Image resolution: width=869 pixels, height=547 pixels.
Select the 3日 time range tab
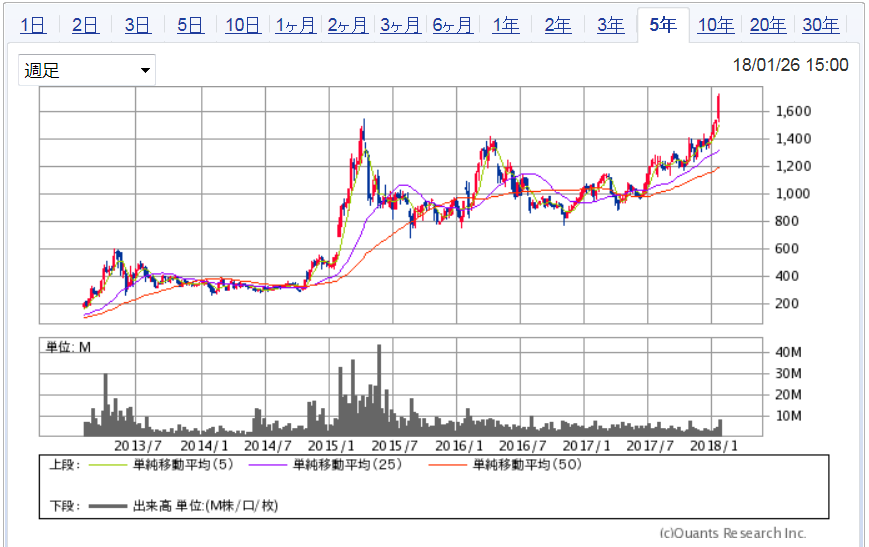(137, 25)
